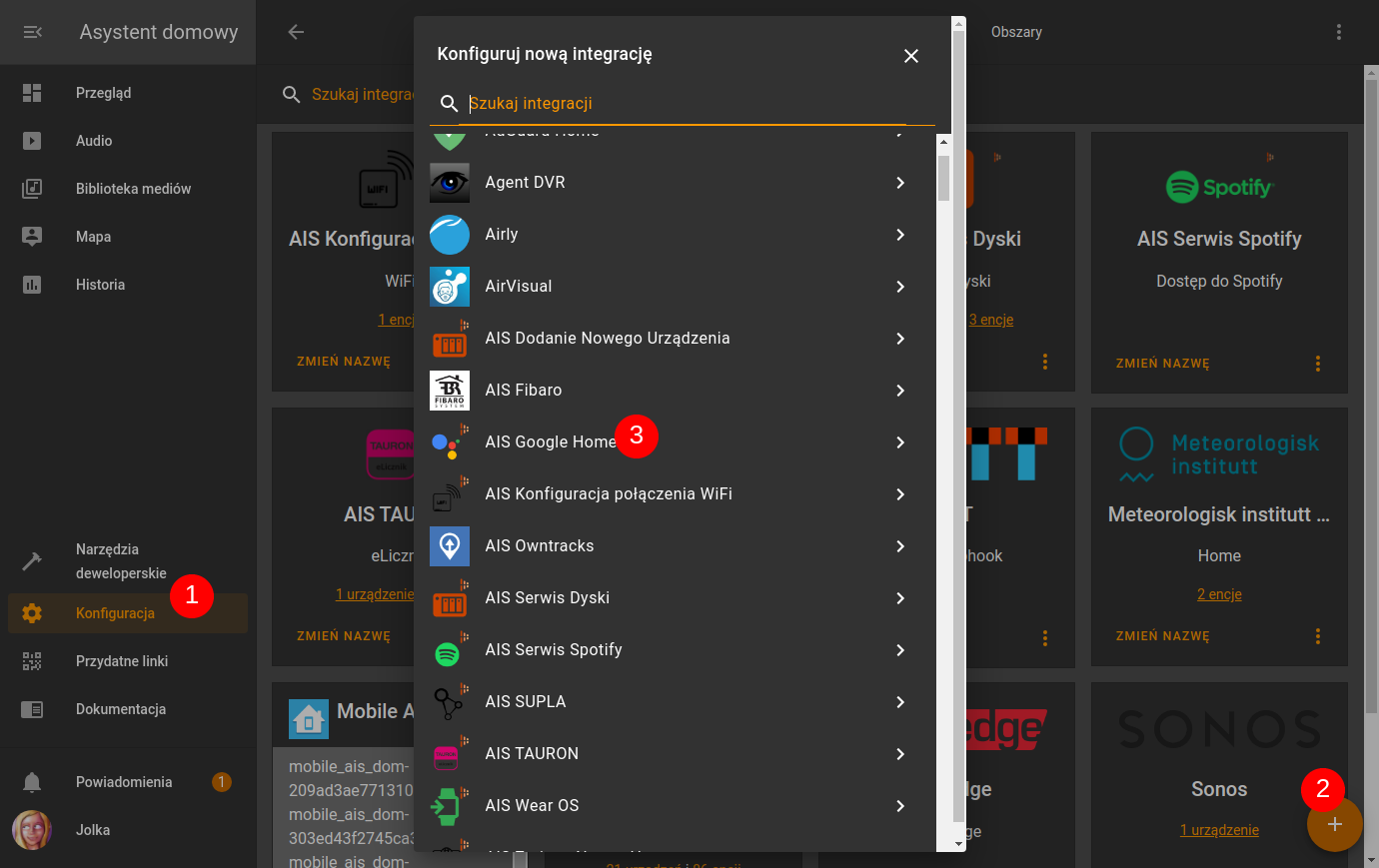This screenshot has width=1379, height=868.
Task: Click the Airly integration logo
Action: (450, 235)
